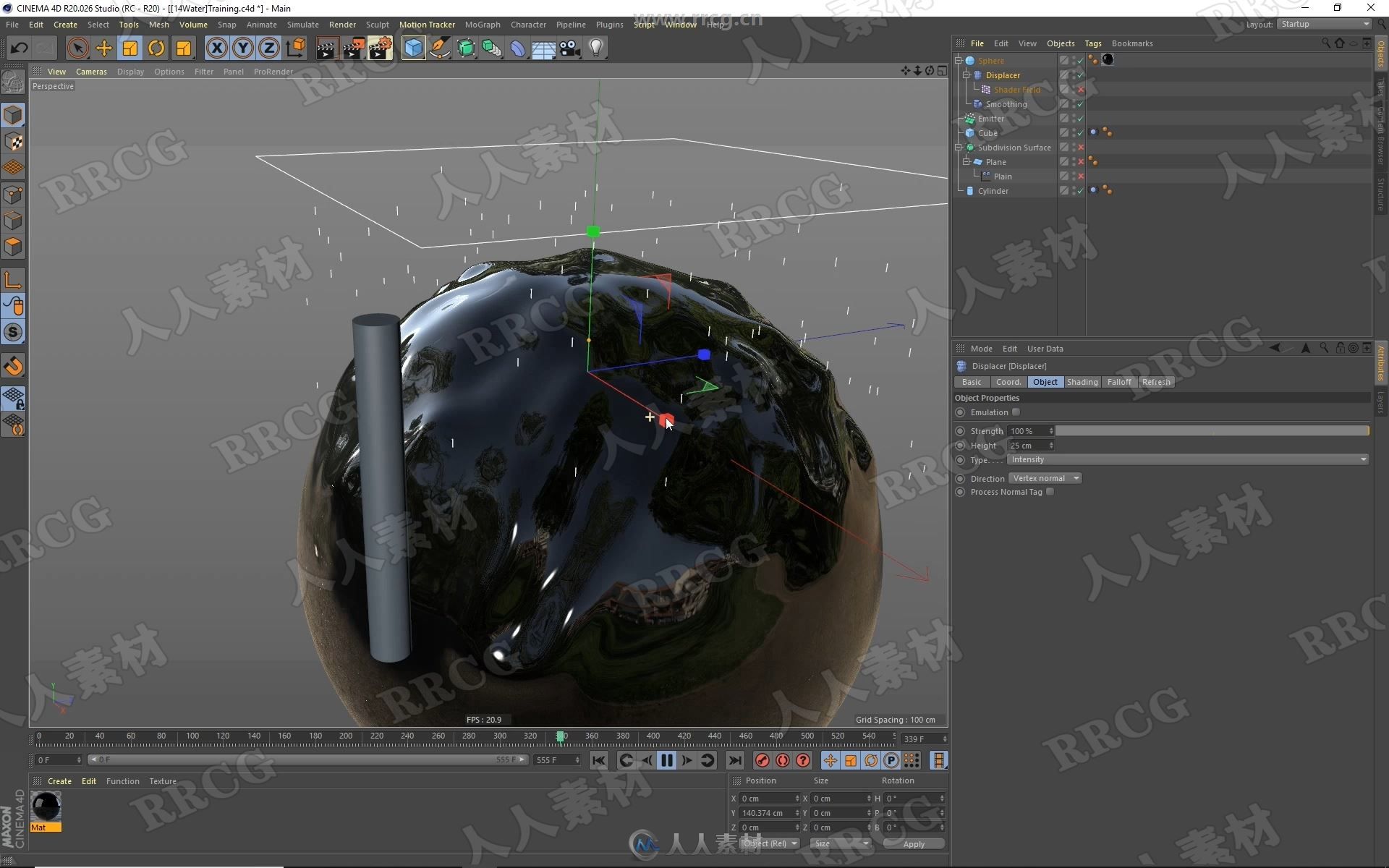Screen dimensions: 1389x868
Task: Switch to the Falloff tab
Action: [x=1118, y=382]
